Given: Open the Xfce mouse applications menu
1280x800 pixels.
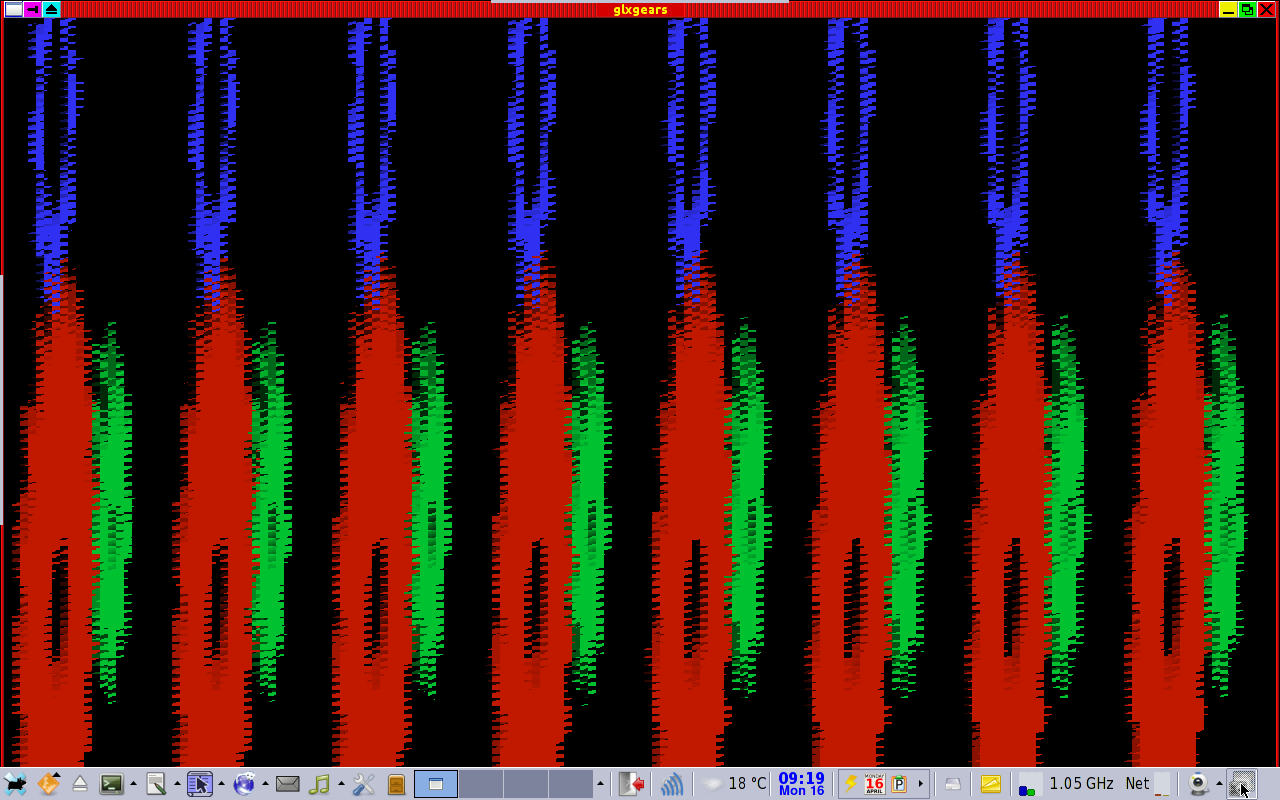Looking at the screenshot, I should point(15,784).
